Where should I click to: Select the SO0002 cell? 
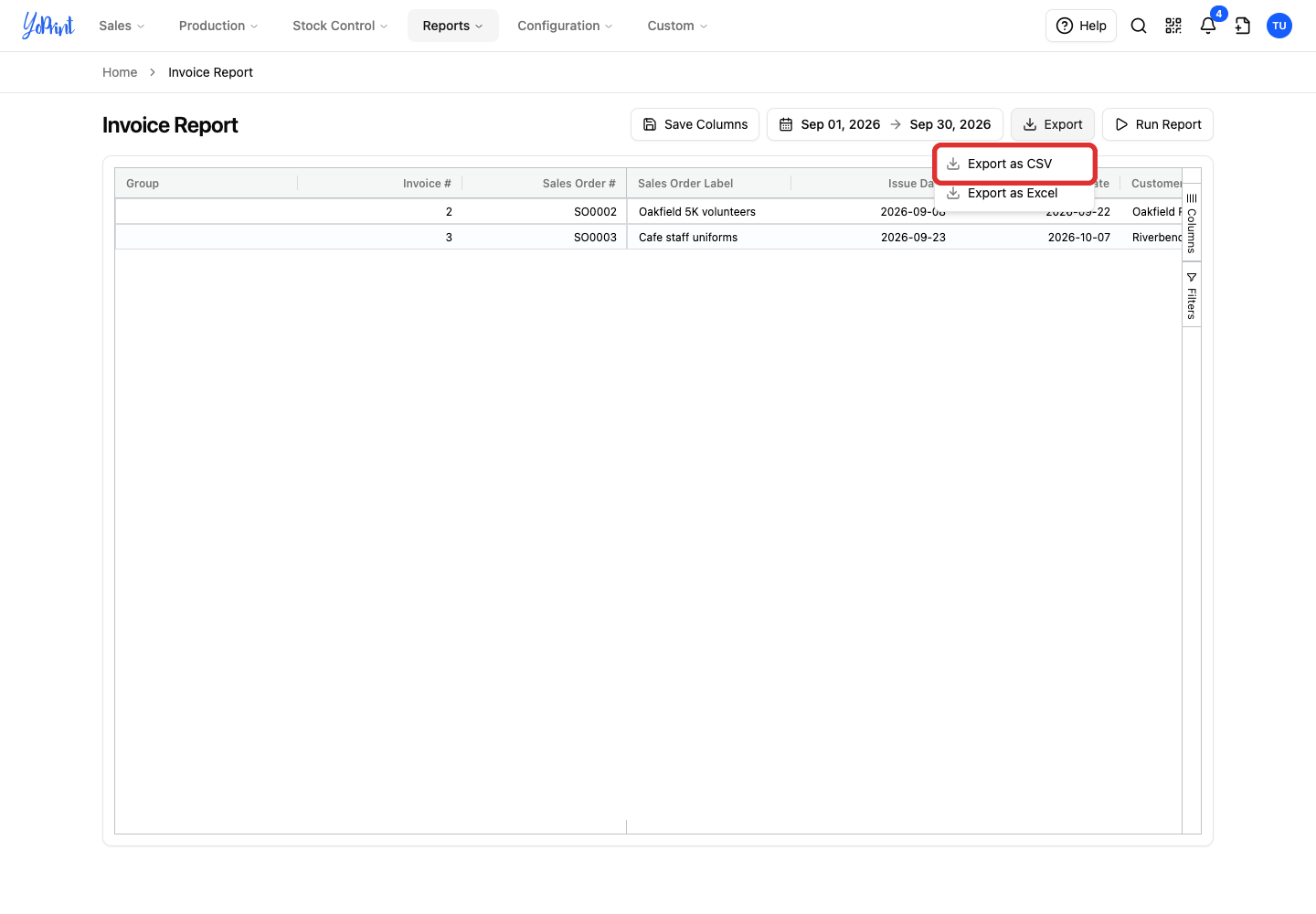pos(545,211)
